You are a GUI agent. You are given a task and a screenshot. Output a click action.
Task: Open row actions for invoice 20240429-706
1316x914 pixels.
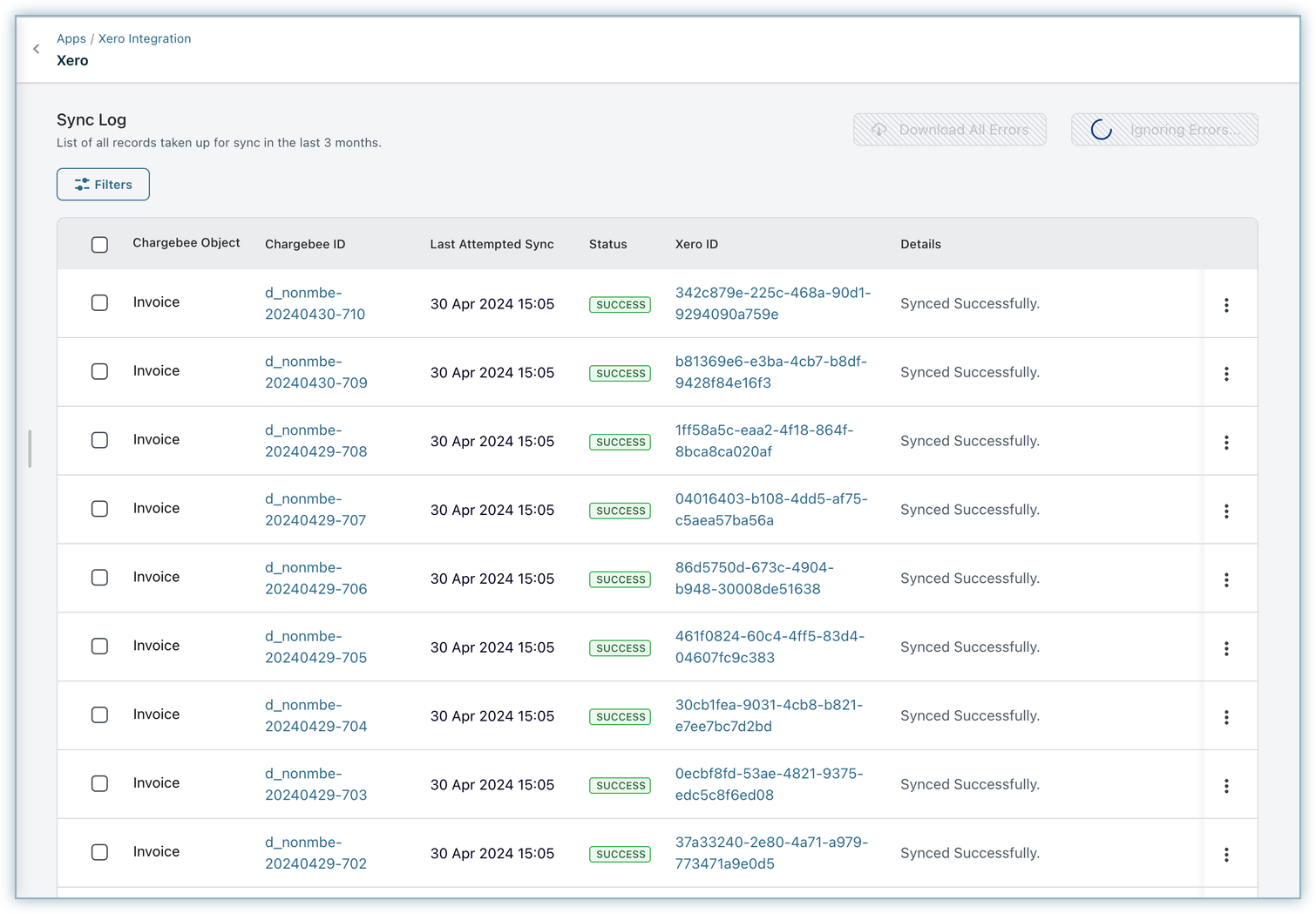point(1225,579)
